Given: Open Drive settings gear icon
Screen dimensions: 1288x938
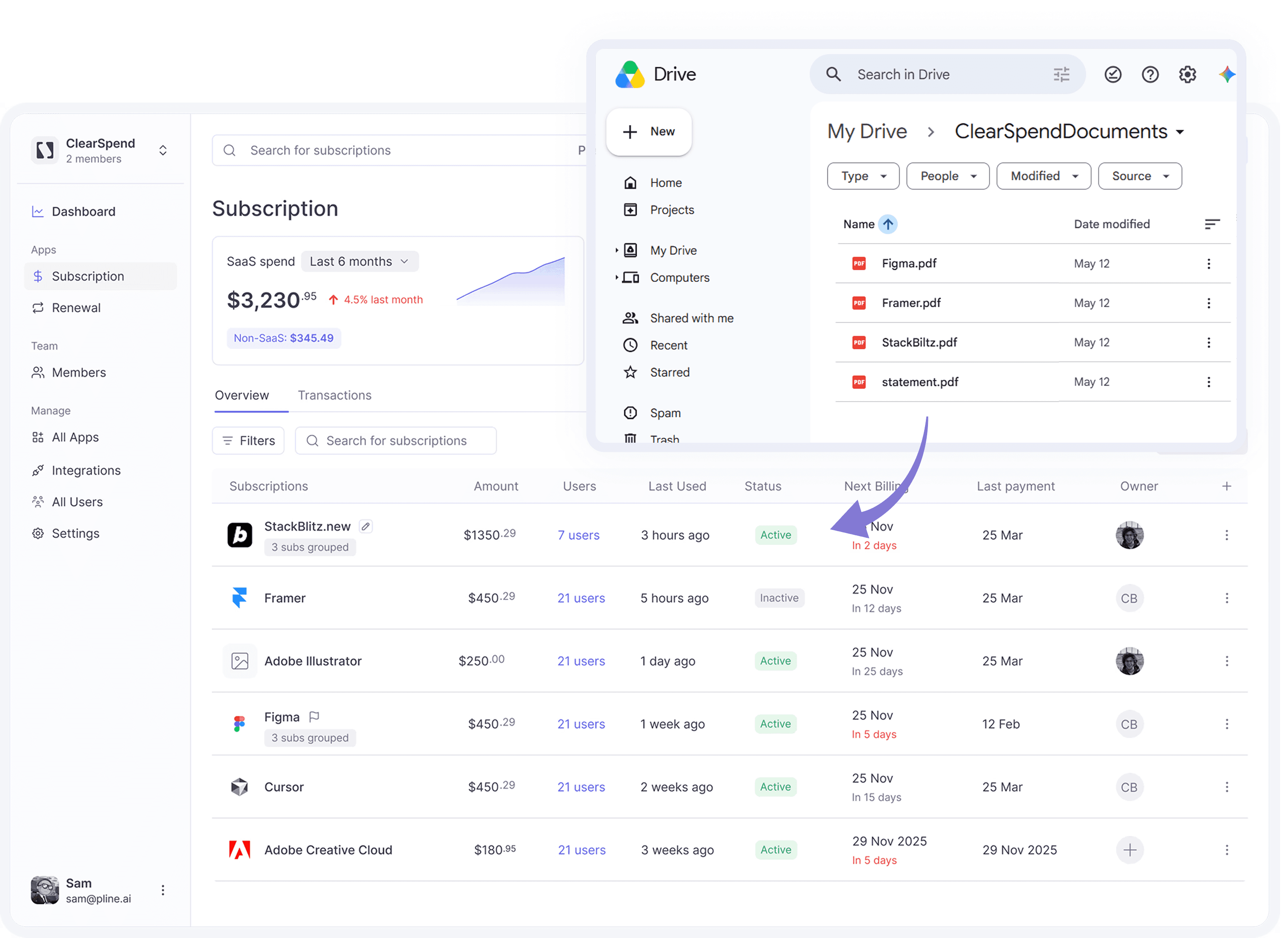Looking at the screenshot, I should (1187, 75).
